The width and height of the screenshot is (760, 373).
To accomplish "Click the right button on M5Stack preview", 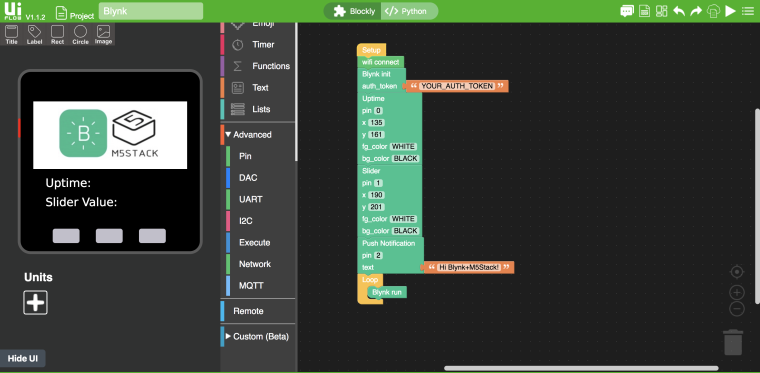I will [x=152, y=236].
